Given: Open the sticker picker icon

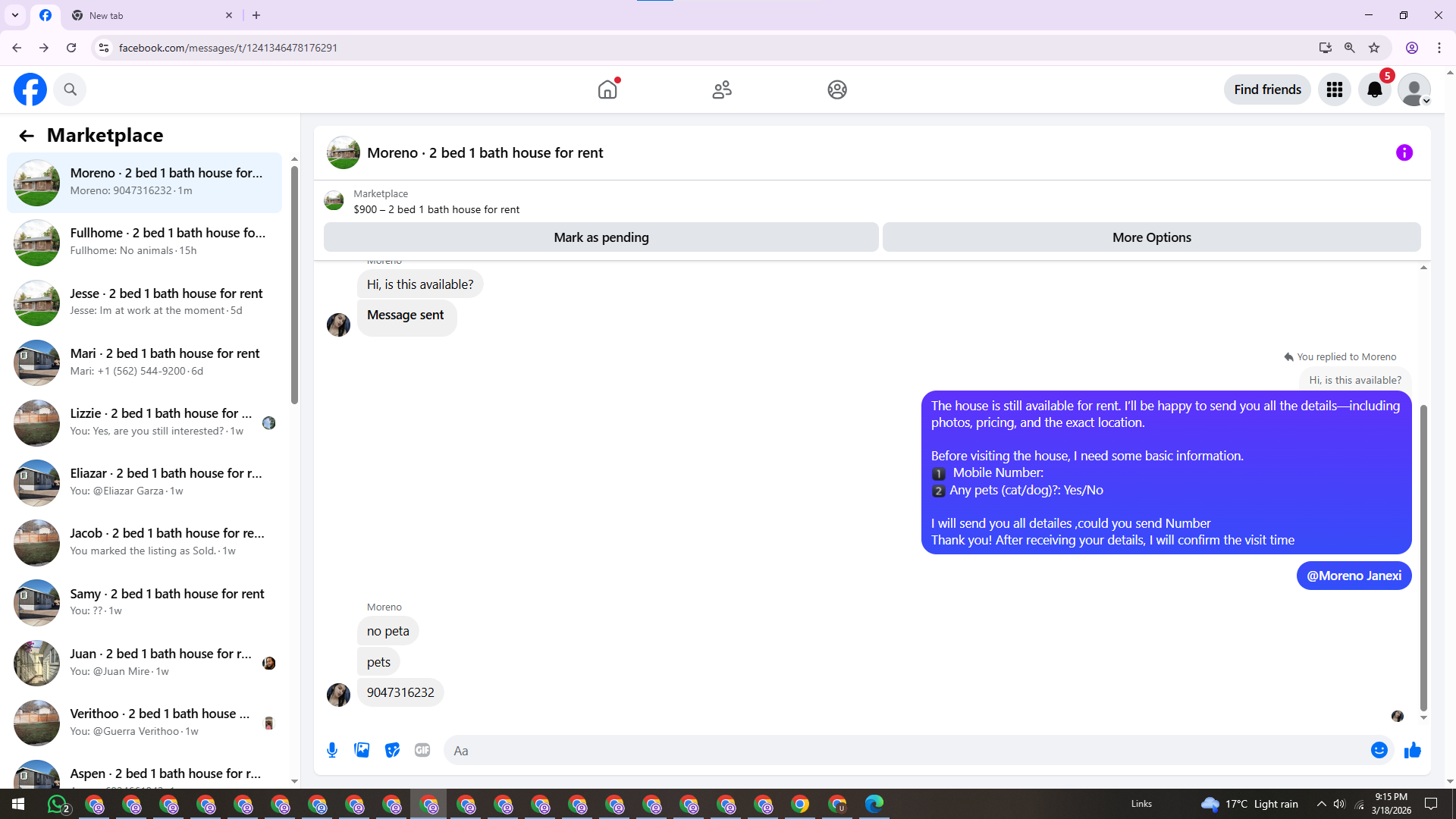Looking at the screenshot, I should (x=392, y=750).
